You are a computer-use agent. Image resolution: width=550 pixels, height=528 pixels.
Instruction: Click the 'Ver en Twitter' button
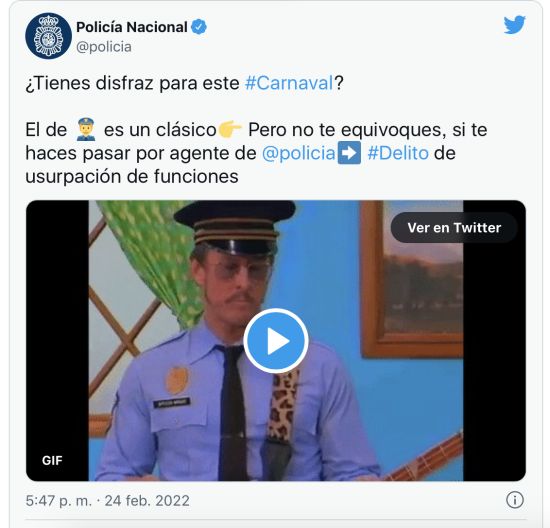tap(454, 228)
